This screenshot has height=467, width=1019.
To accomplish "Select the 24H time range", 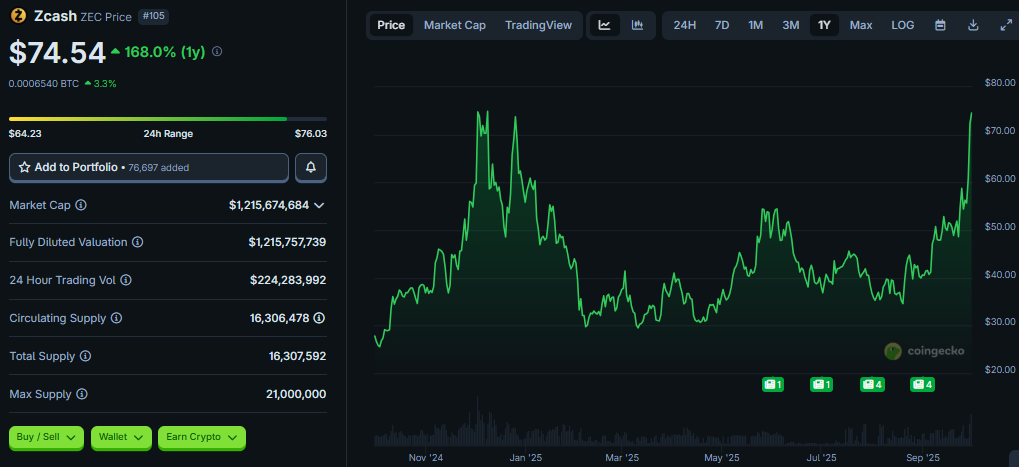I will pyautogui.click(x=685, y=25).
